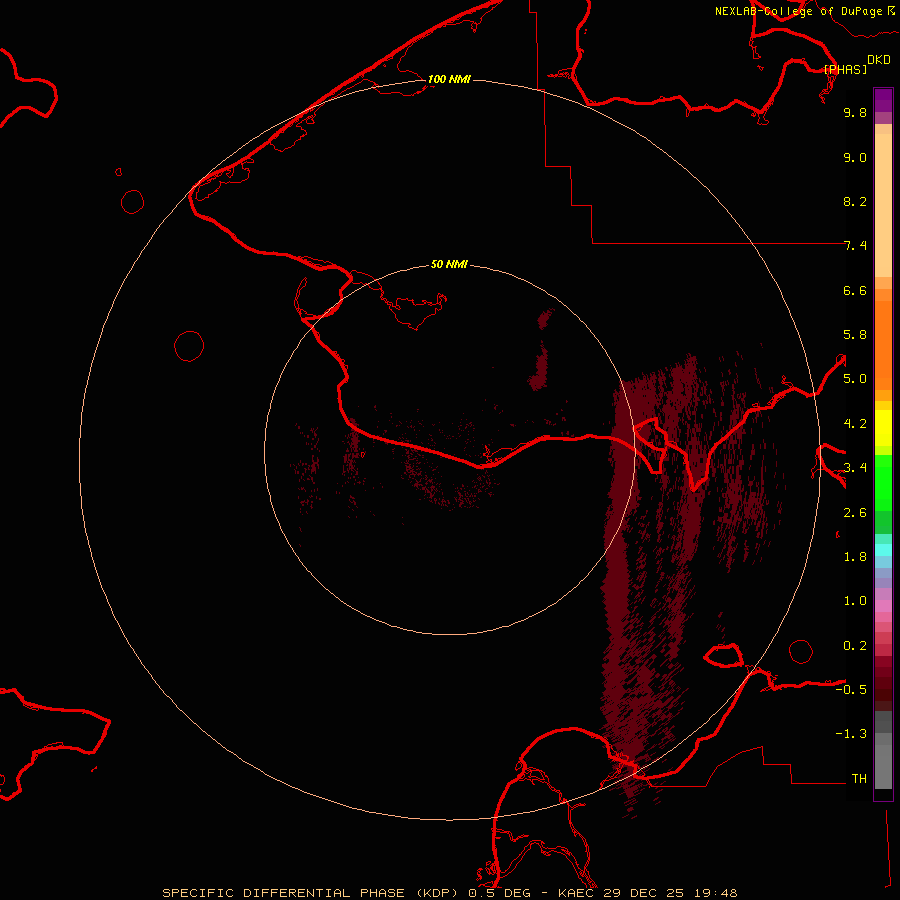The height and width of the screenshot is (900, 900).
Task: Click the 0.2 scale value
Action: click(855, 646)
